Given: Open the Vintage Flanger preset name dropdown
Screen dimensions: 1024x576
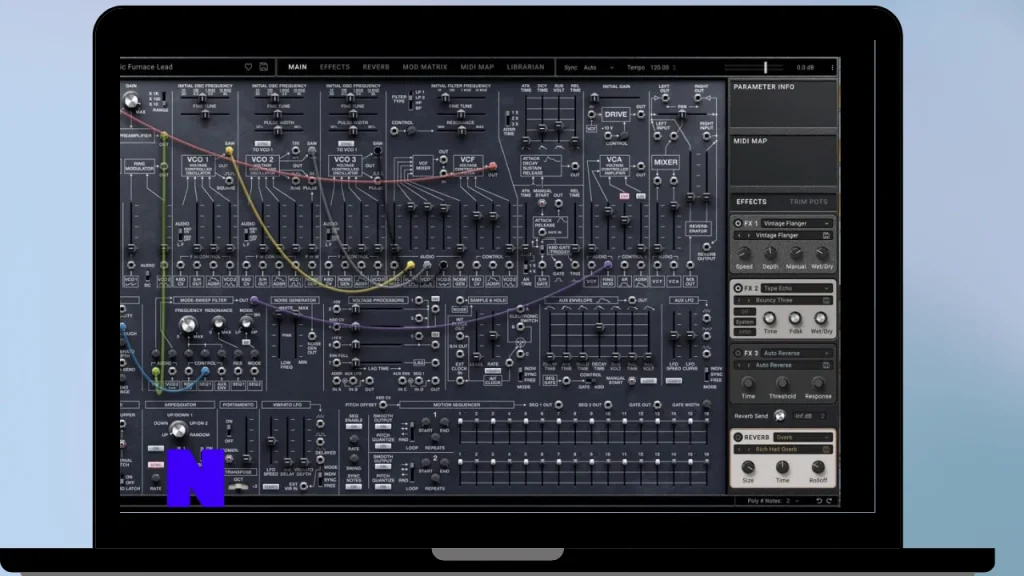Looking at the screenshot, I should [783, 235].
